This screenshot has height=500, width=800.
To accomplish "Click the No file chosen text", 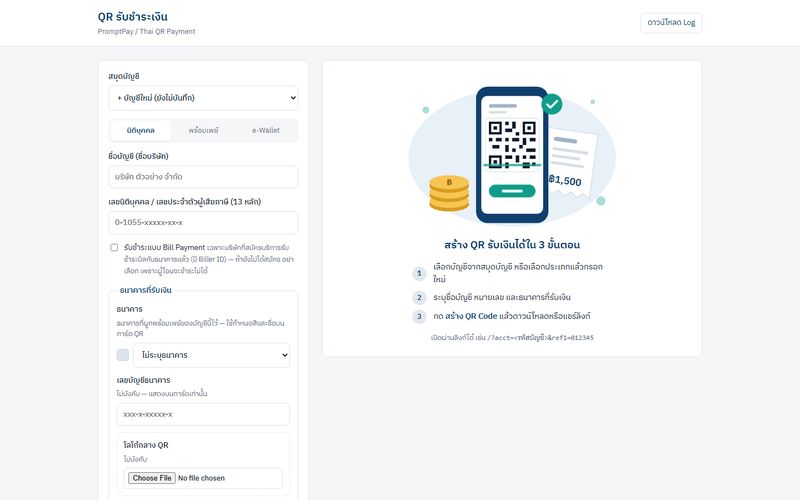I will [x=202, y=478].
